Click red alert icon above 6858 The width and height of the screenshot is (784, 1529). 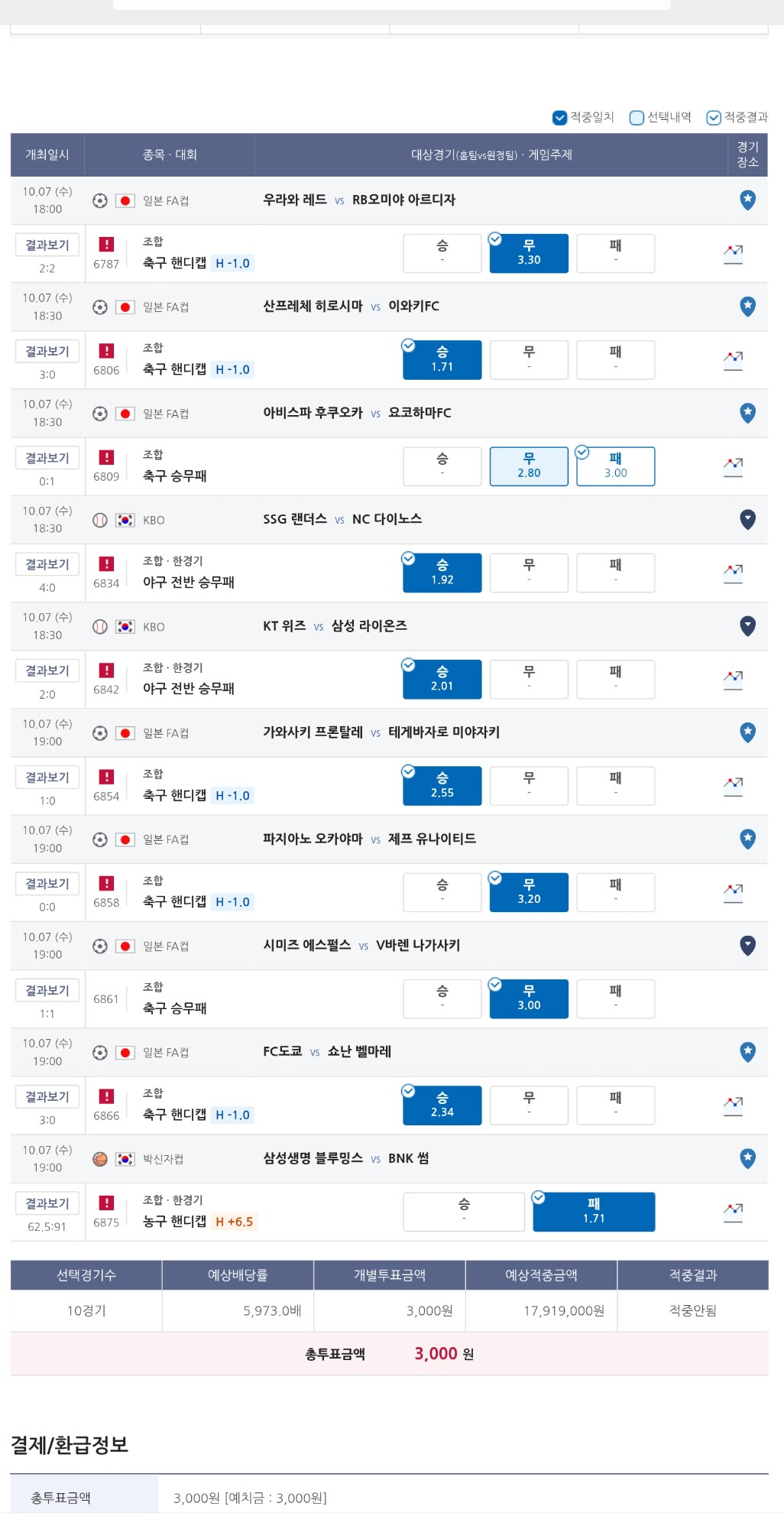click(106, 883)
